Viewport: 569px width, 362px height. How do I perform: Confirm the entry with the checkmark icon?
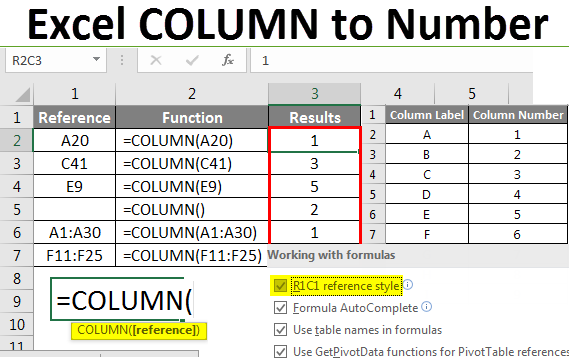point(192,60)
